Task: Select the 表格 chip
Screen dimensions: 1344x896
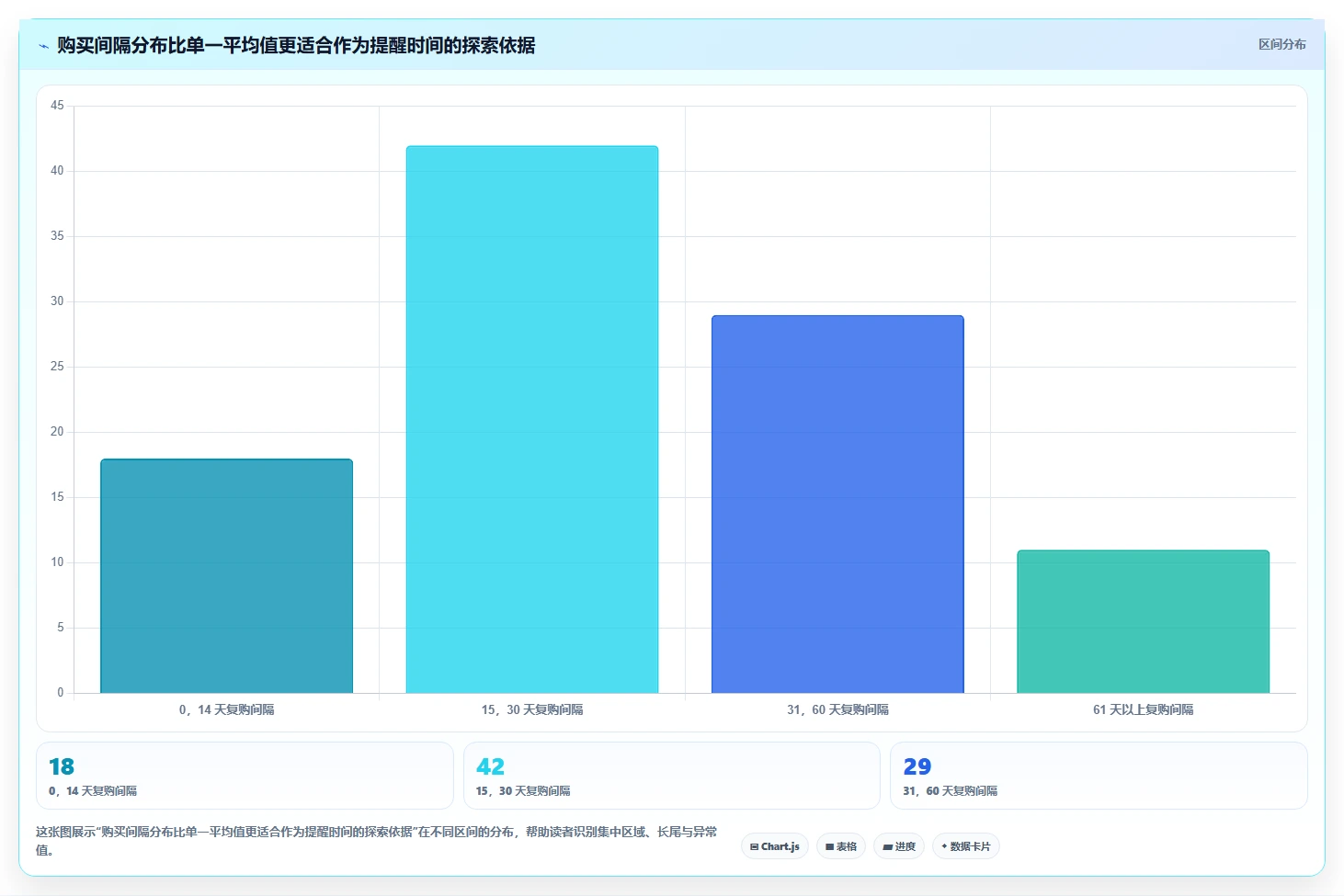Action: click(x=841, y=846)
